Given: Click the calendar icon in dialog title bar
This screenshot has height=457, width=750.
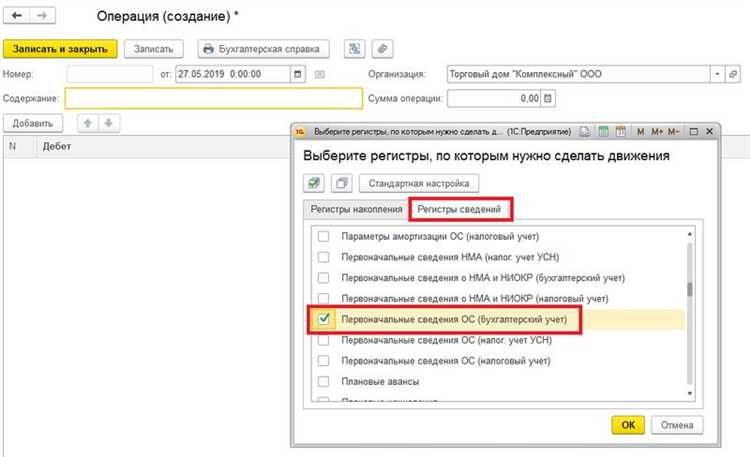Looking at the screenshot, I should (620, 131).
